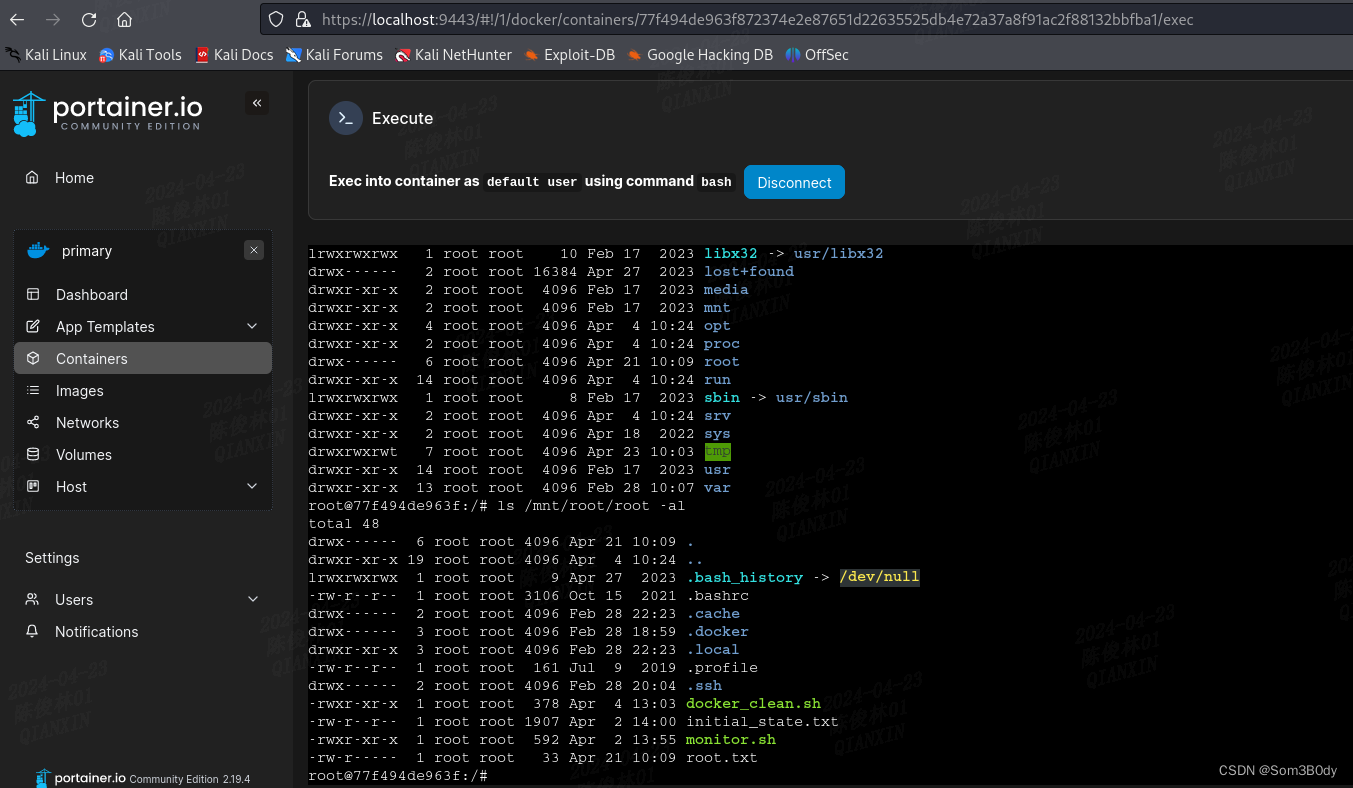Click the padlock site security icon
Image resolution: width=1353 pixels, height=788 pixels.
click(303, 19)
